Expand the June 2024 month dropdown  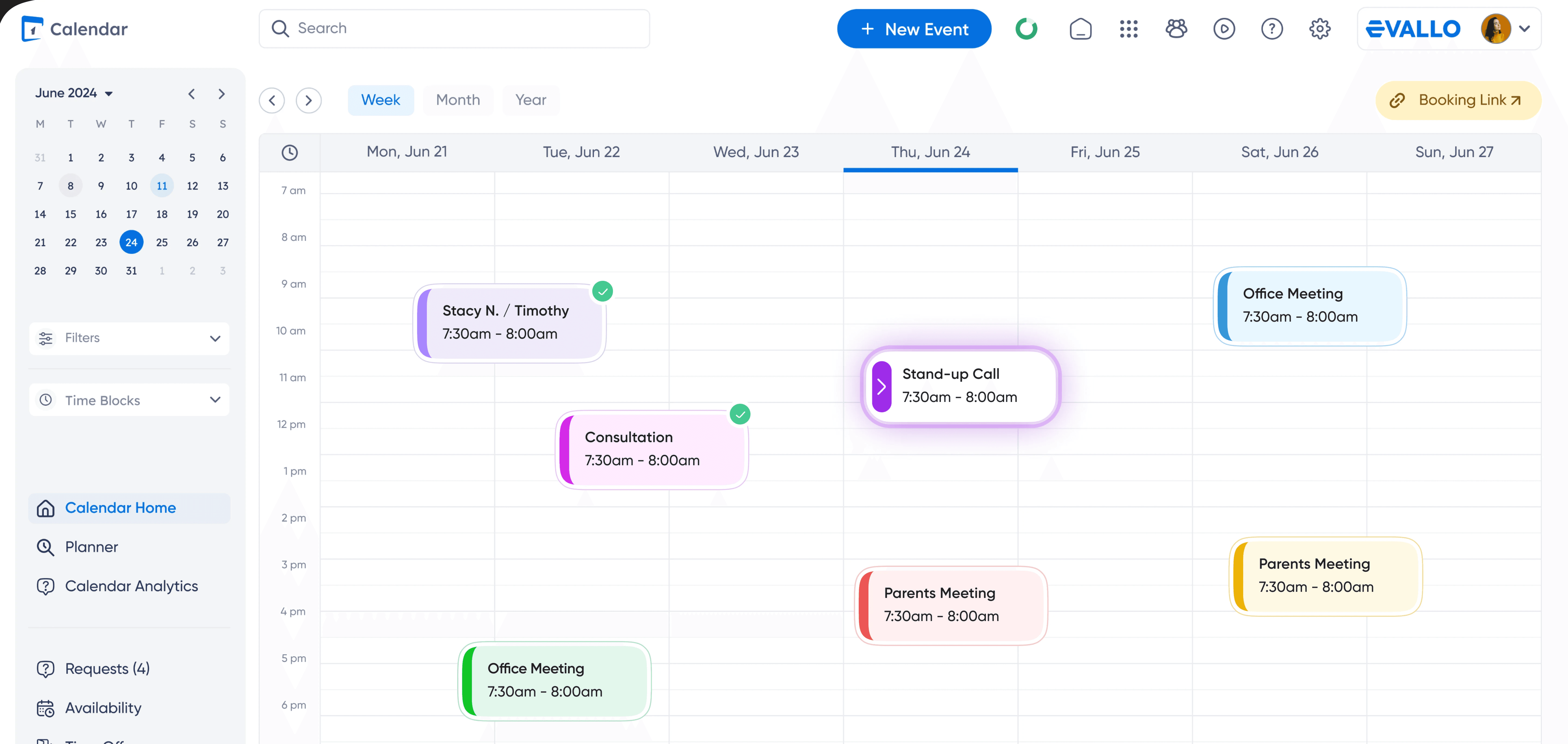(109, 94)
